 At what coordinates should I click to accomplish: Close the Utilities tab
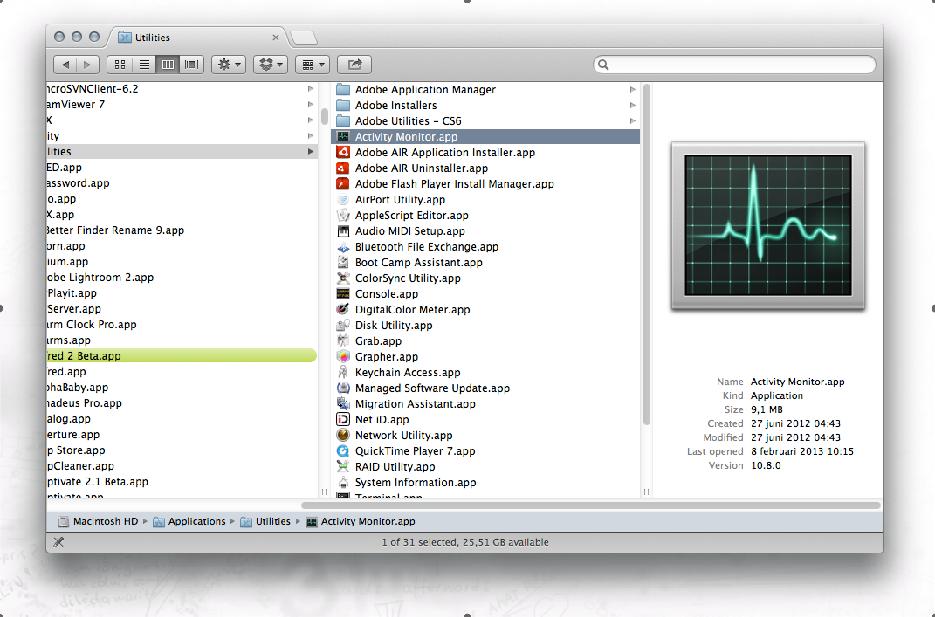pyautogui.click(x=275, y=37)
